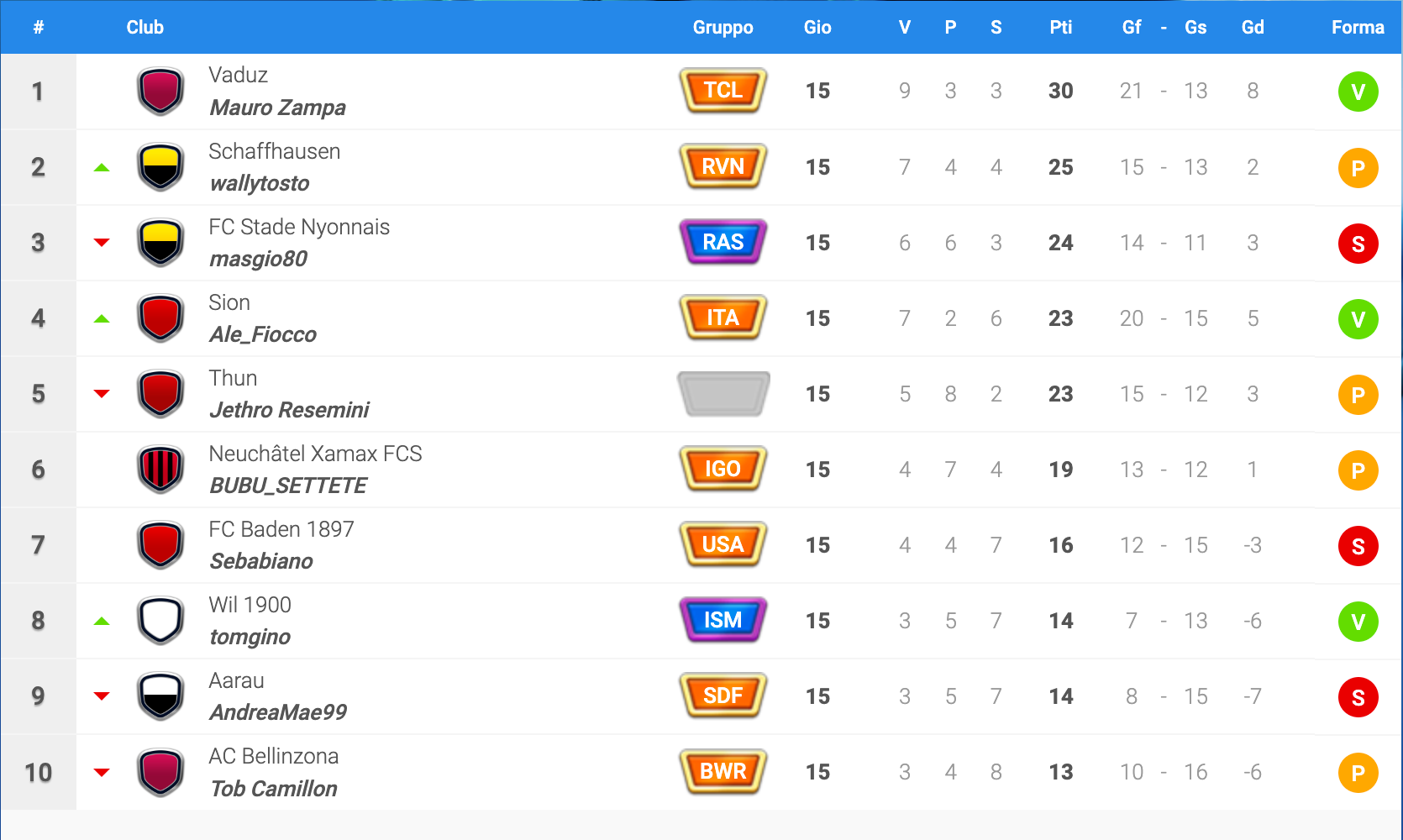Click the Schaffhausen yellow-black crest
This screenshot has height=840, width=1403.
coord(160,166)
